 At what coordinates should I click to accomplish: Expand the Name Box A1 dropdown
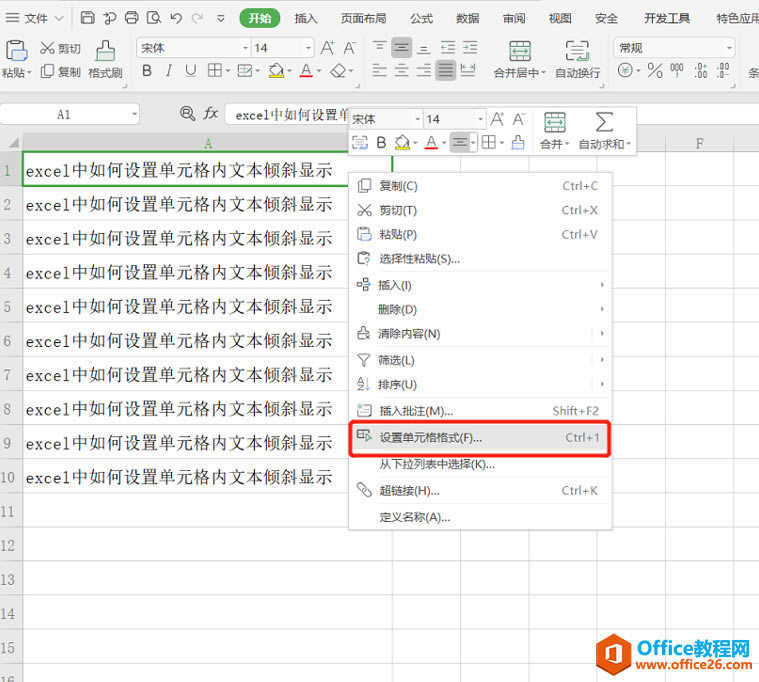point(134,115)
